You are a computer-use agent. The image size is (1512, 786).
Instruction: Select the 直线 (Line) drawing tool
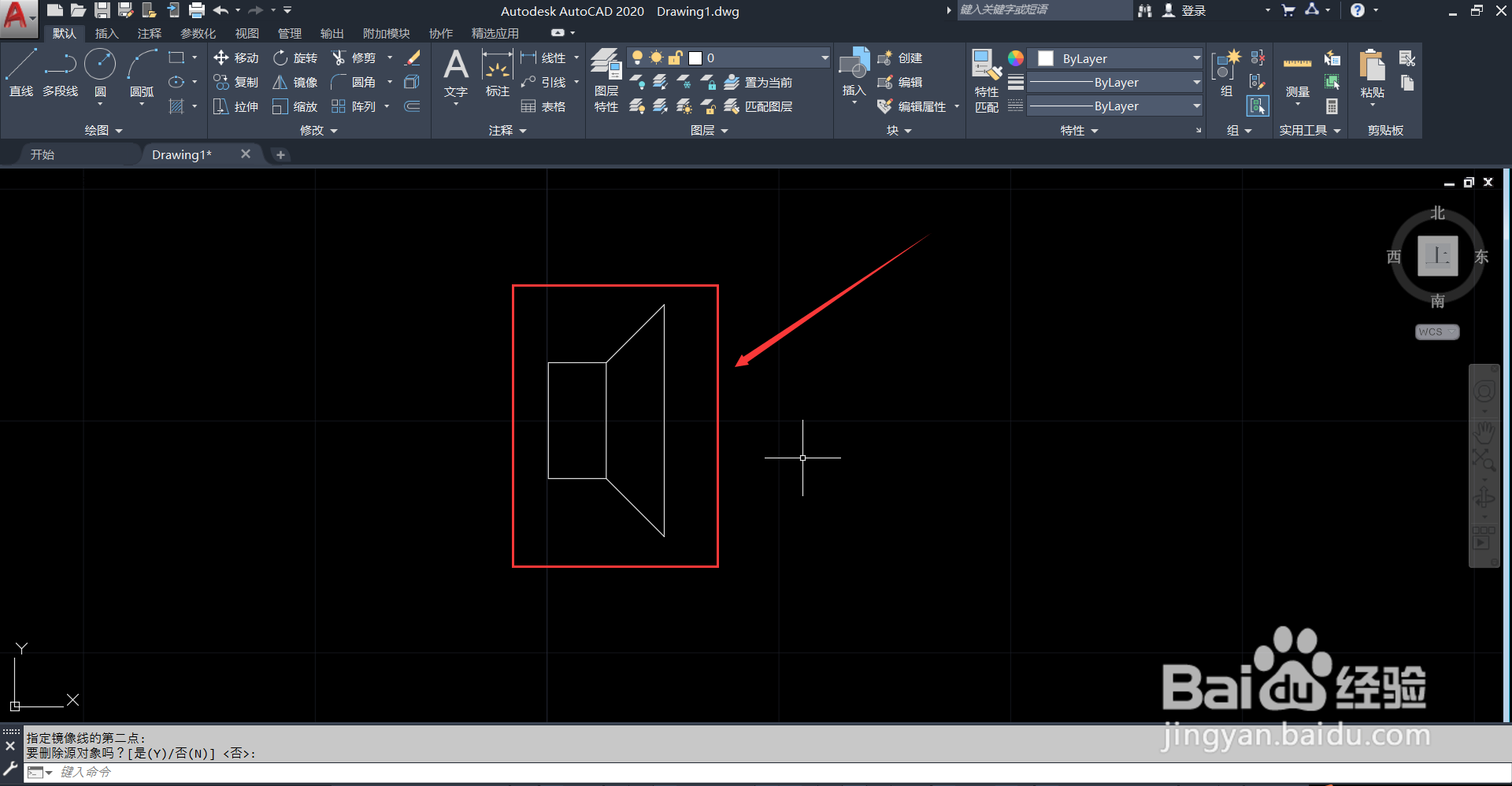[21, 71]
